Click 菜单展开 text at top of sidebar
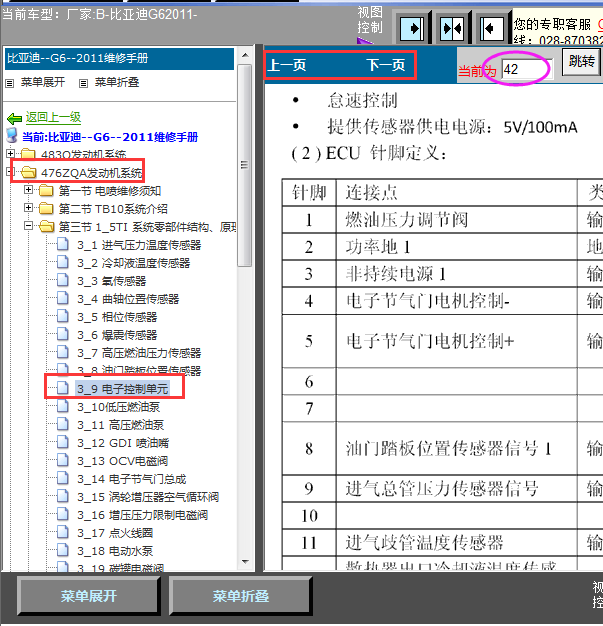 point(43,82)
